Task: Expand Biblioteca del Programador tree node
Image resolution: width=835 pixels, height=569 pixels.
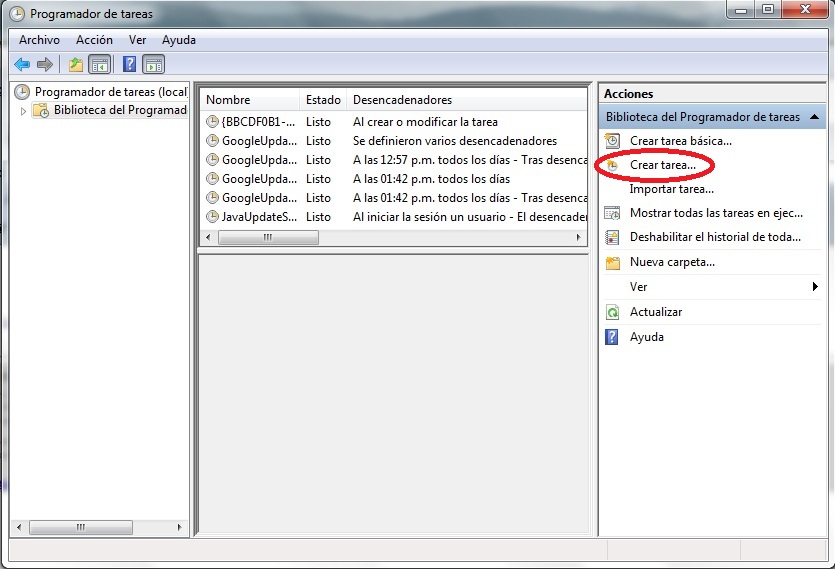Action: pos(25,111)
